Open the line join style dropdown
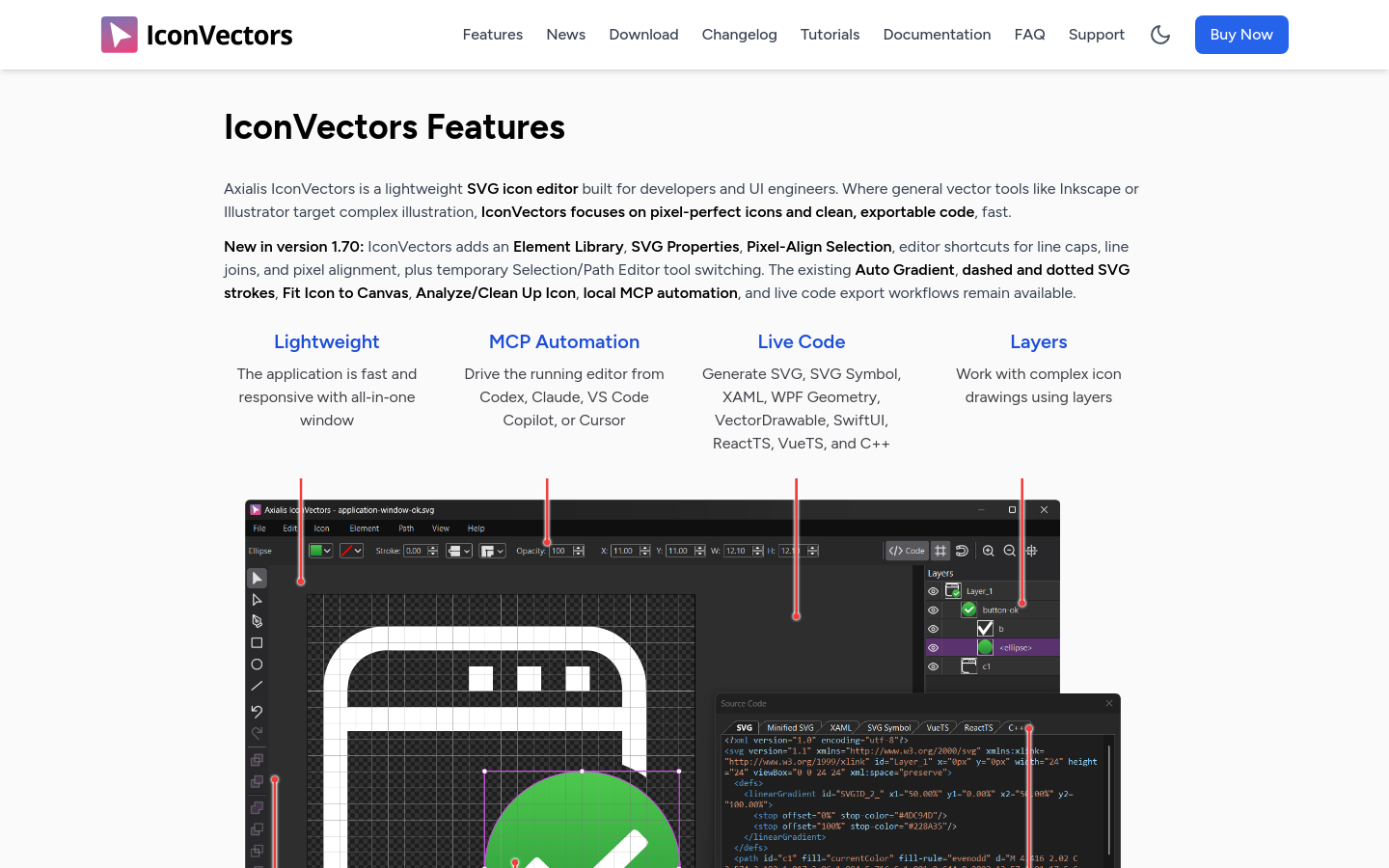 coord(493,551)
